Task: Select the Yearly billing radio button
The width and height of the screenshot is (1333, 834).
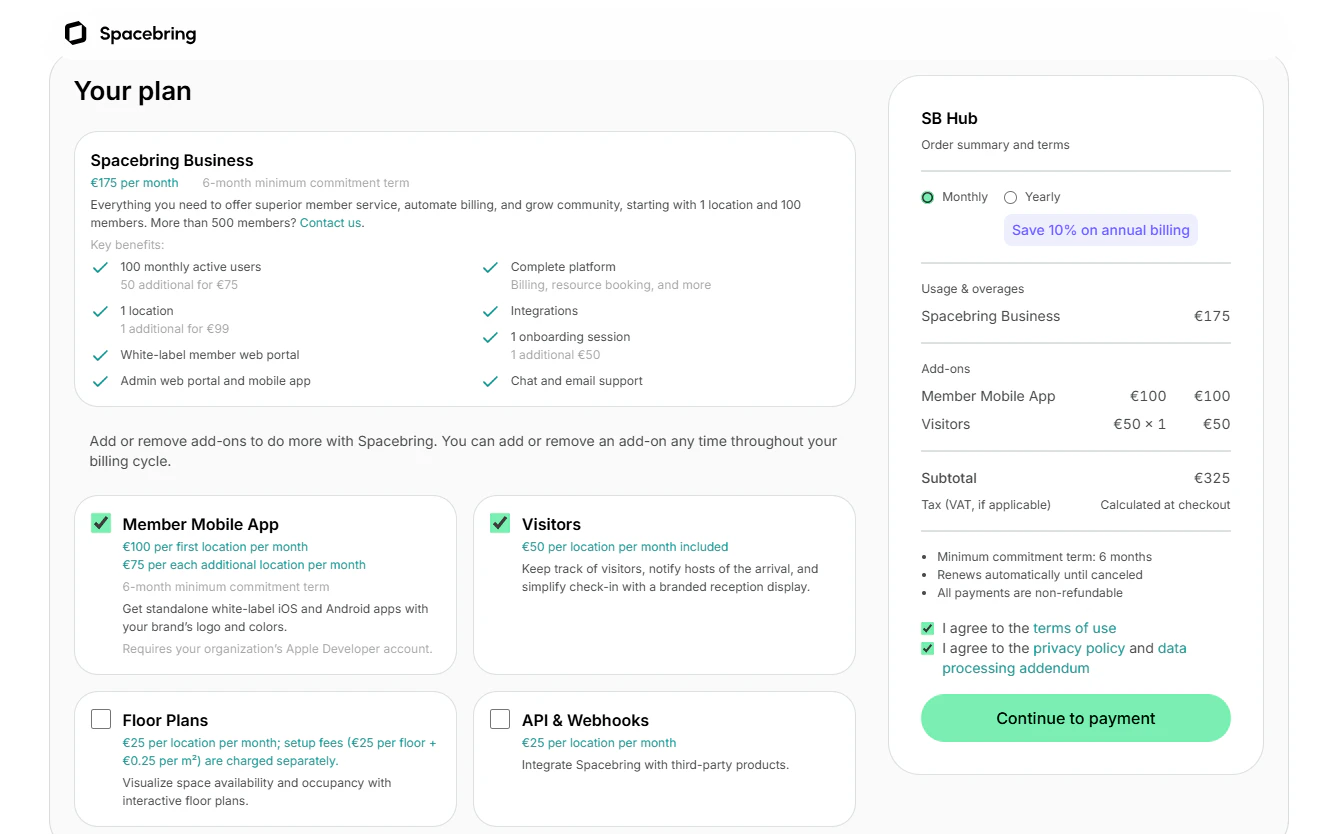Action: (1010, 197)
